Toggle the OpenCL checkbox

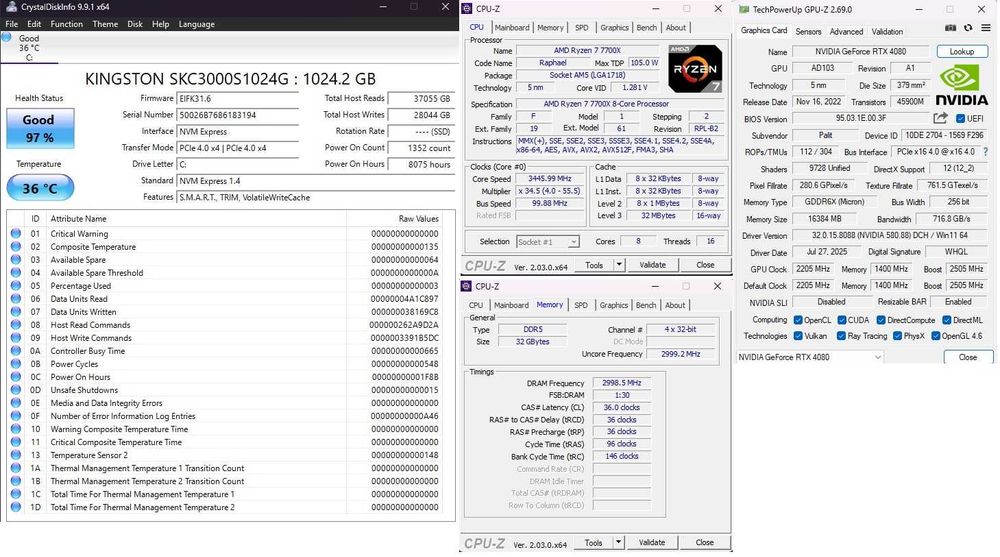pos(798,320)
